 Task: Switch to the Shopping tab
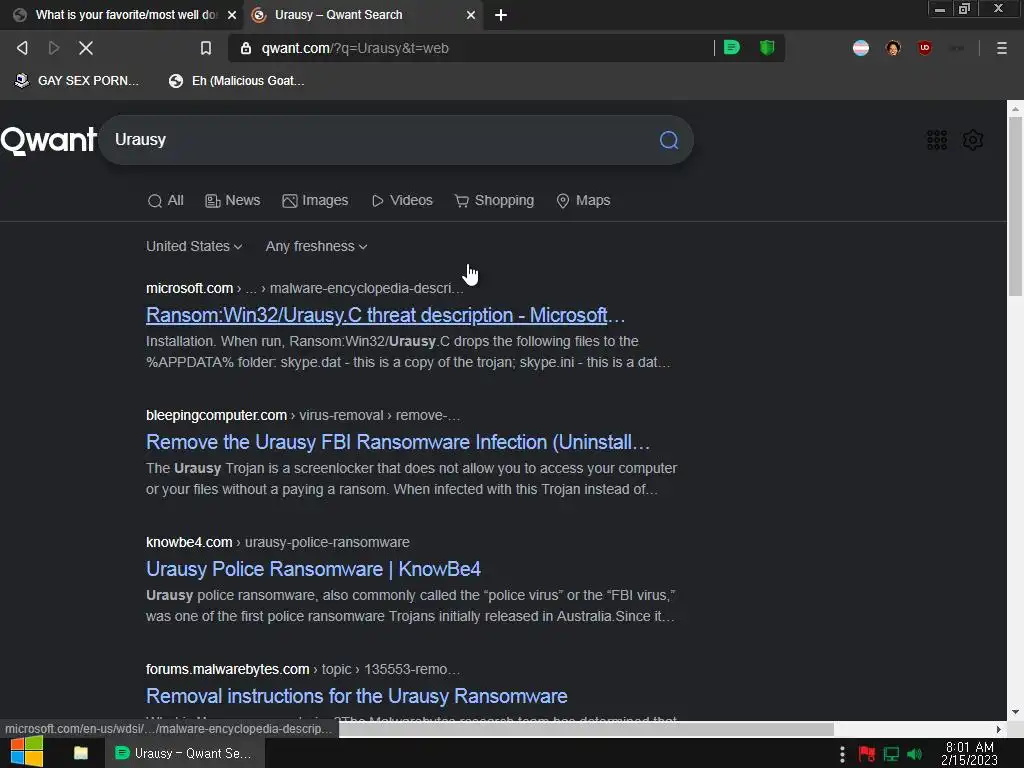tap(494, 200)
